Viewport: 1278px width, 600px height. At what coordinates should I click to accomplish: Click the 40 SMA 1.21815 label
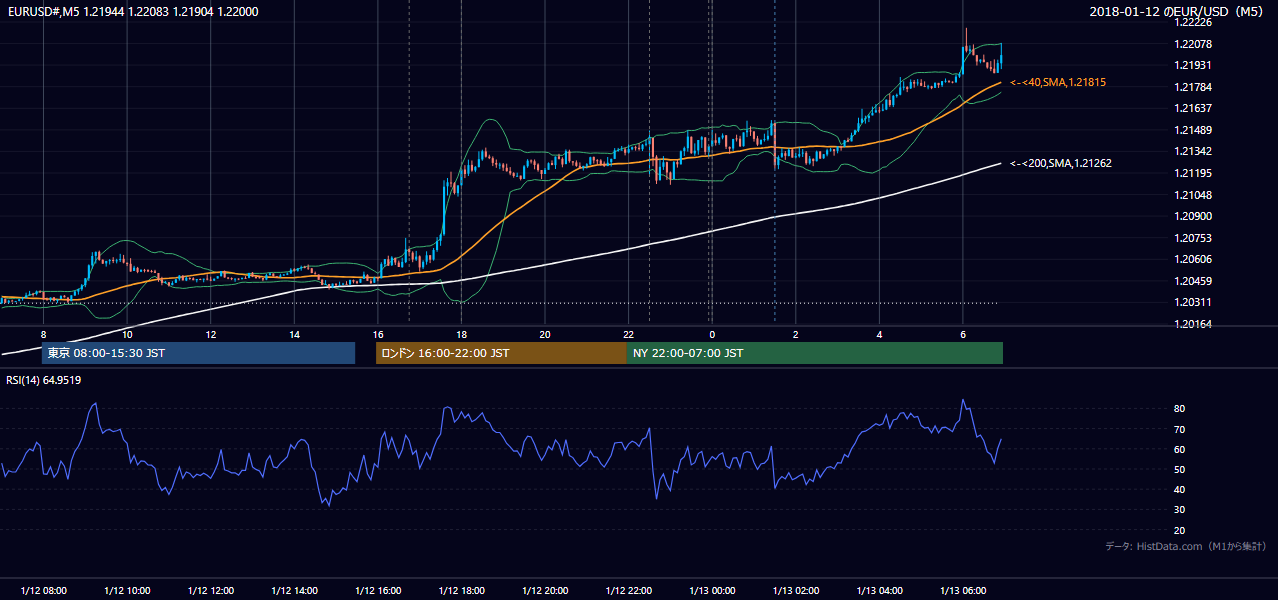coord(1058,82)
